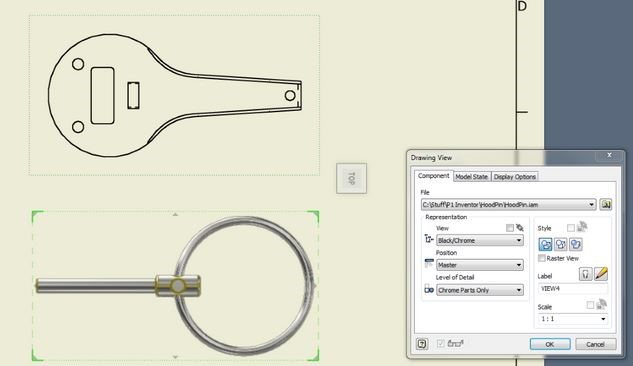The height and width of the screenshot is (366, 633).
Task: Enable the Raster View checkbox
Action: pos(542,258)
